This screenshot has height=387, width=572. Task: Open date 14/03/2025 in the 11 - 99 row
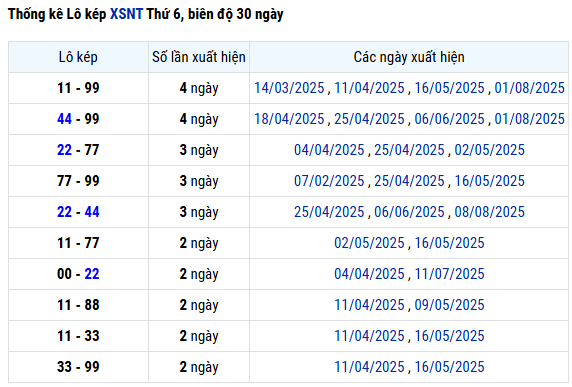pyautogui.click(x=289, y=88)
